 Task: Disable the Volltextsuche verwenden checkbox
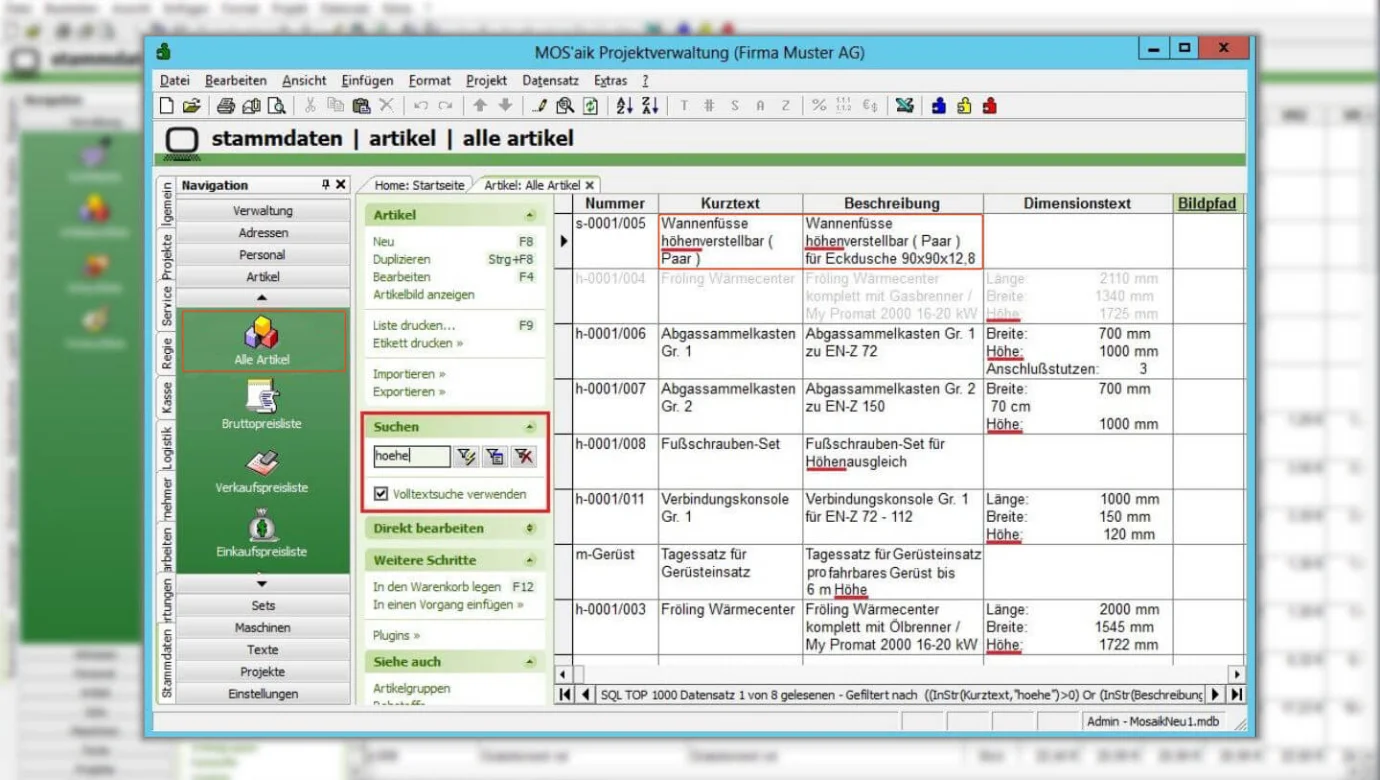click(x=380, y=494)
